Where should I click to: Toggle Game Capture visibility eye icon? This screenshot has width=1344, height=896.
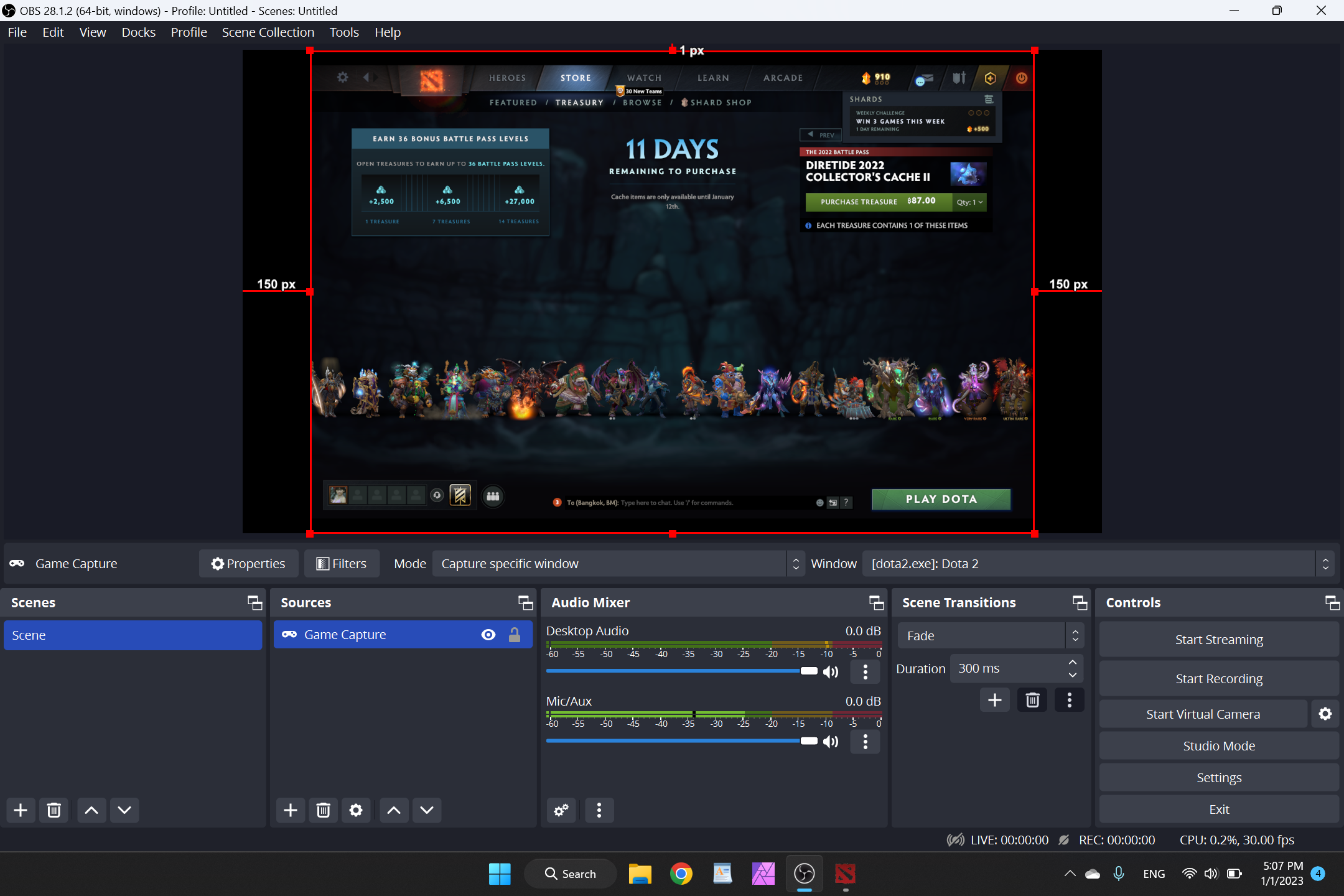point(488,635)
